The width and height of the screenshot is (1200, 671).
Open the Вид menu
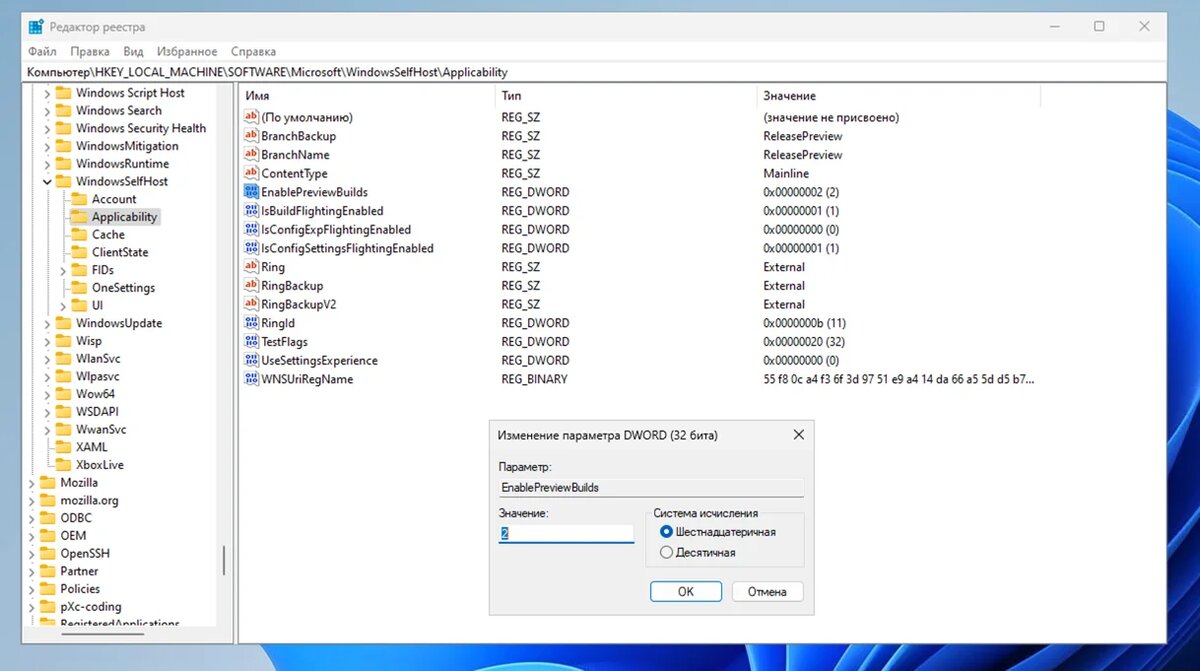134,51
